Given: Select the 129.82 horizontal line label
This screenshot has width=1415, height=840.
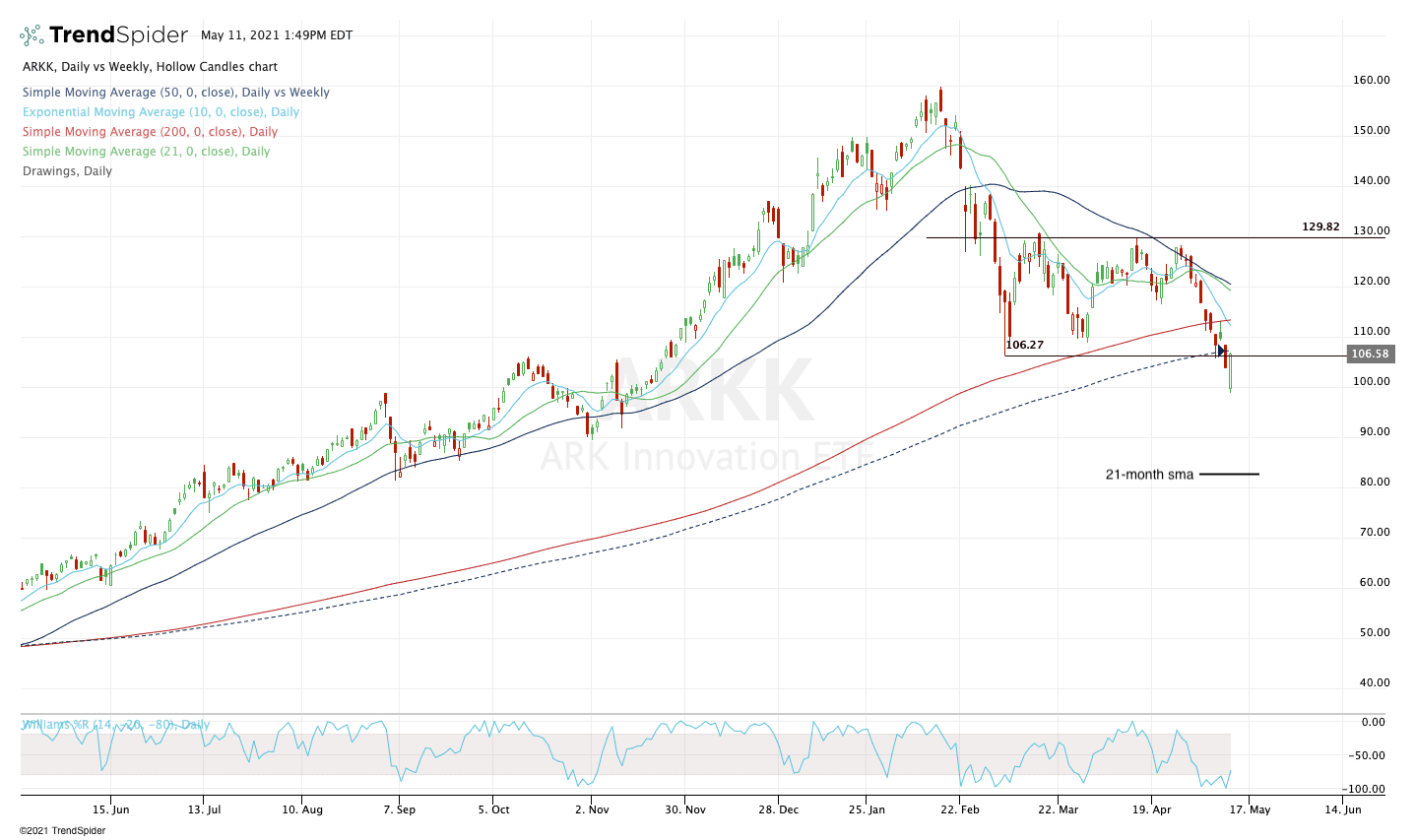Looking at the screenshot, I should pyautogui.click(x=1319, y=226).
